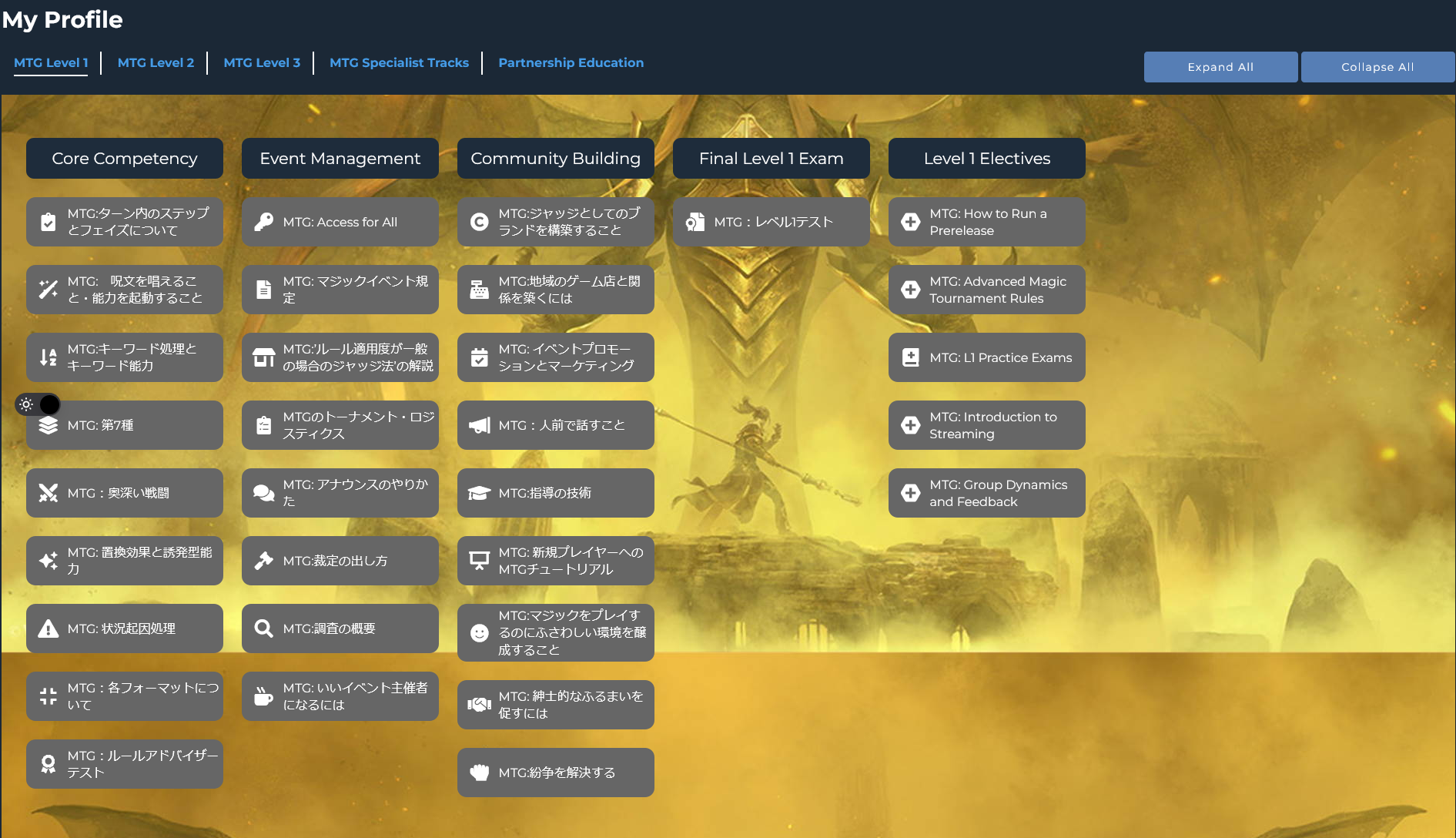Click layers stack icon beside MTG: 第7種
The image size is (1456, 838).
pos(48,425)
